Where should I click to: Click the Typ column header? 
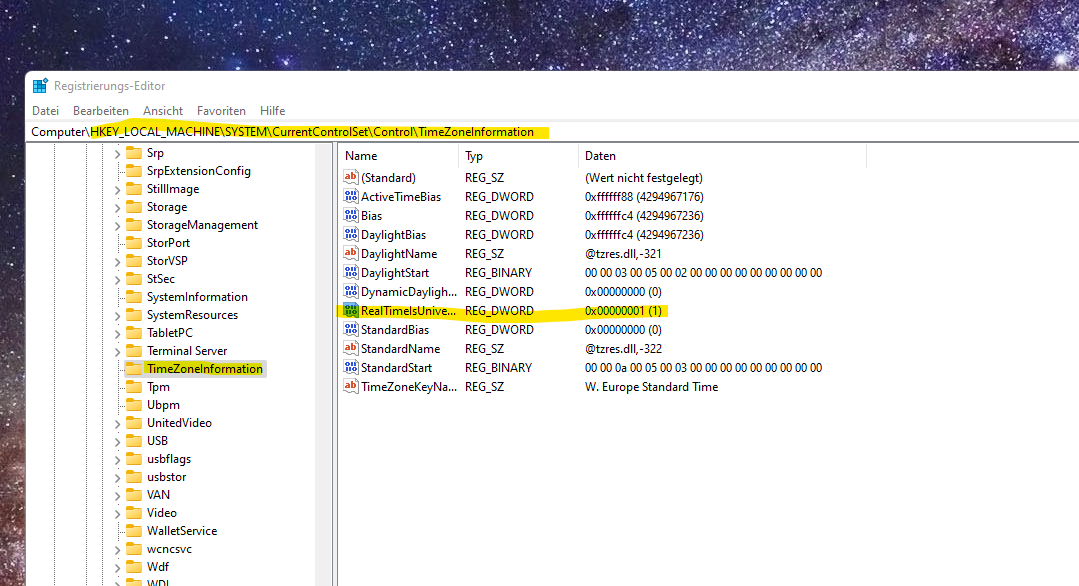pos(517,156)
